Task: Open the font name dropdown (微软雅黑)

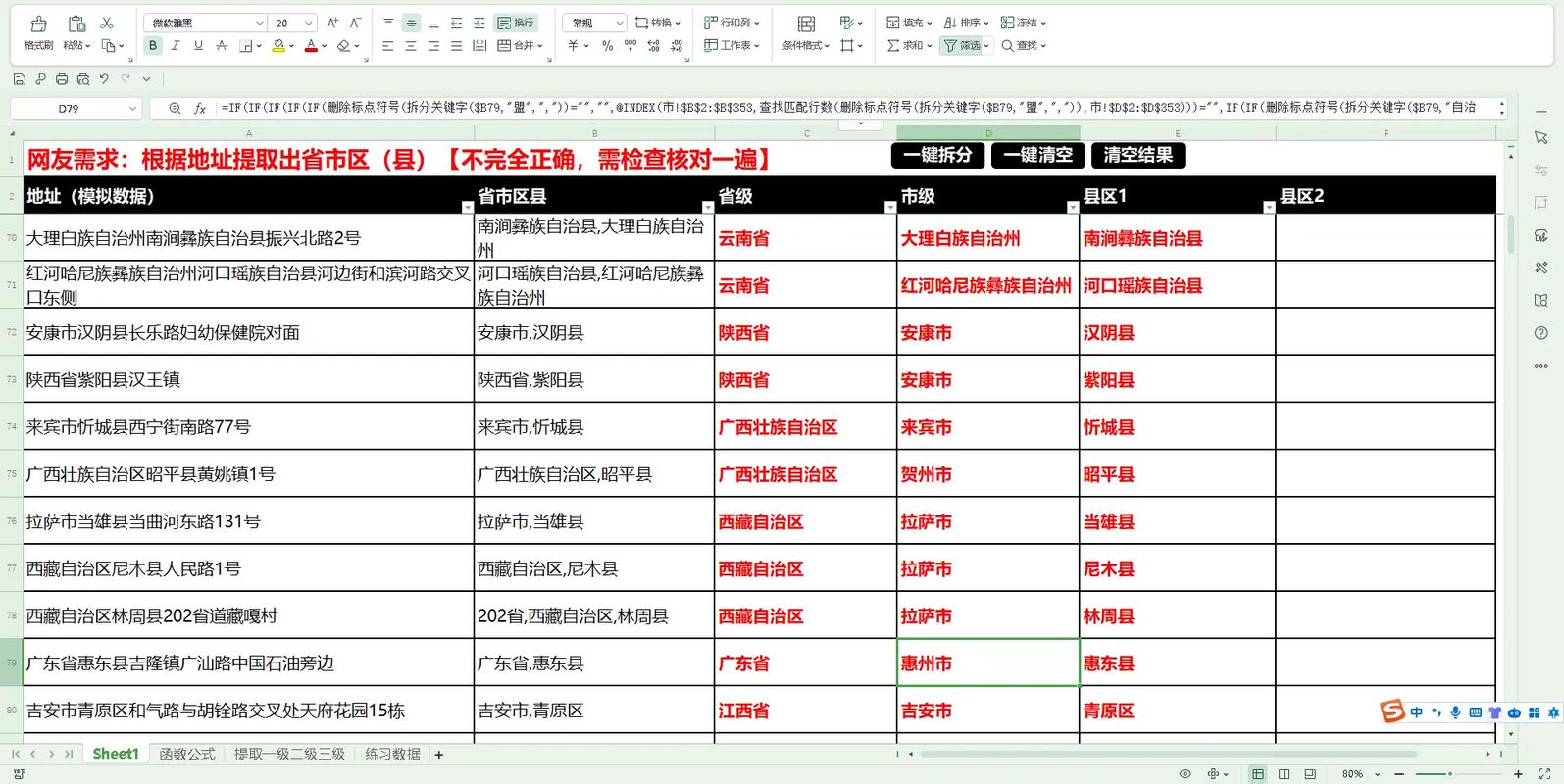Action: [x=260, y=23]
